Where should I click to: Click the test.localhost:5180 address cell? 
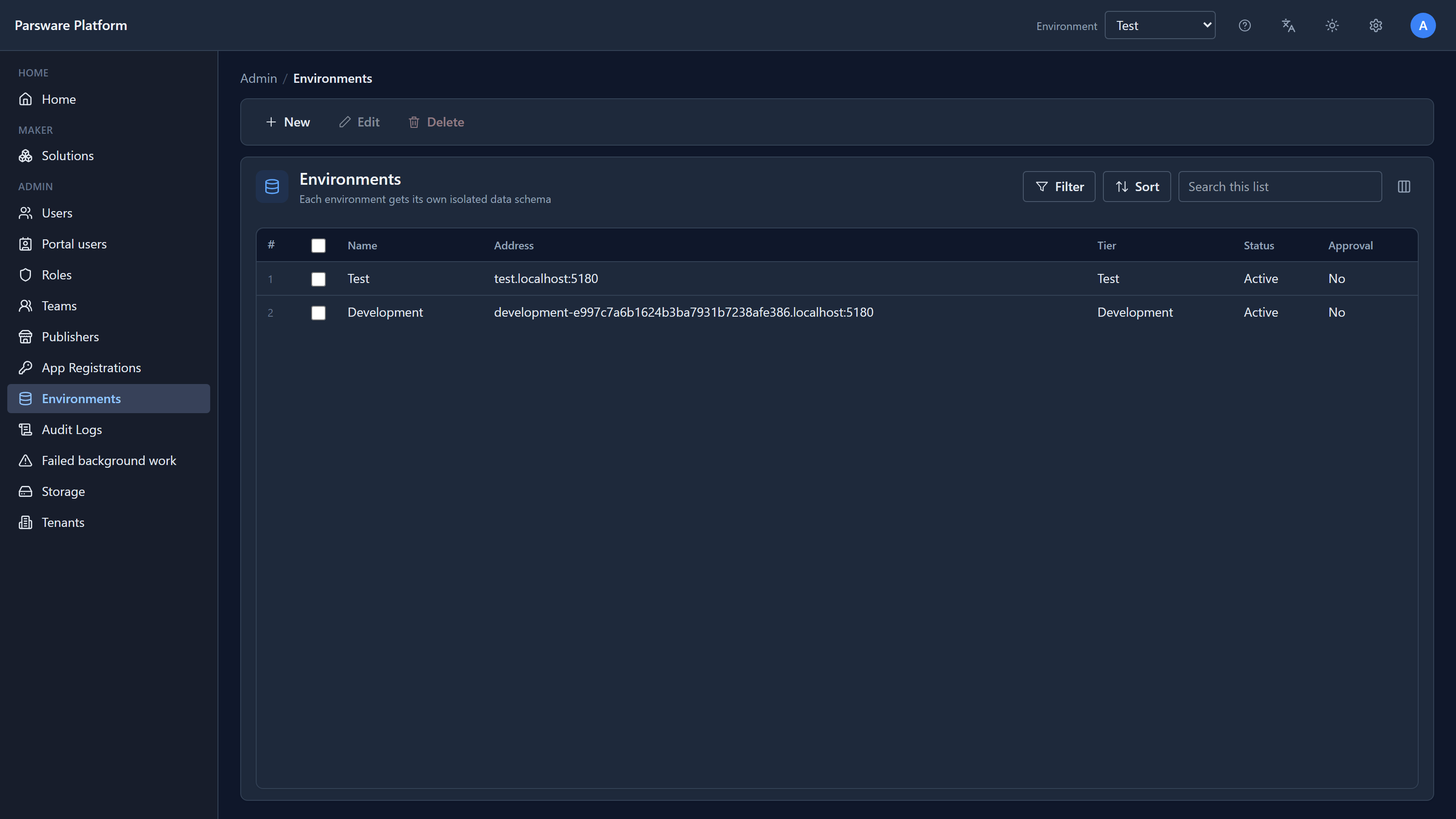[x=546, y=278]
